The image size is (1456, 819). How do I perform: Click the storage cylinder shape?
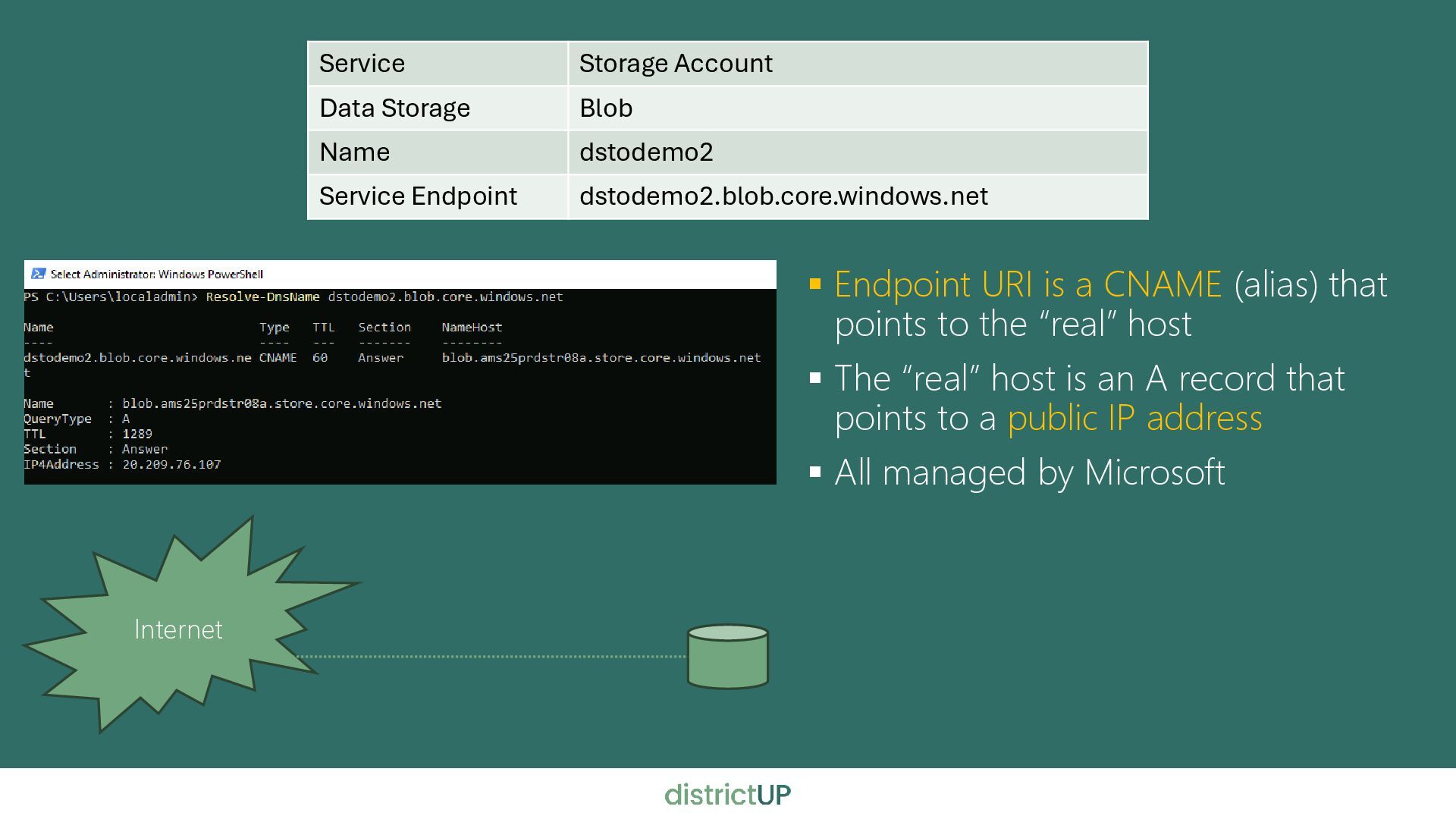[x=728, y=657]
